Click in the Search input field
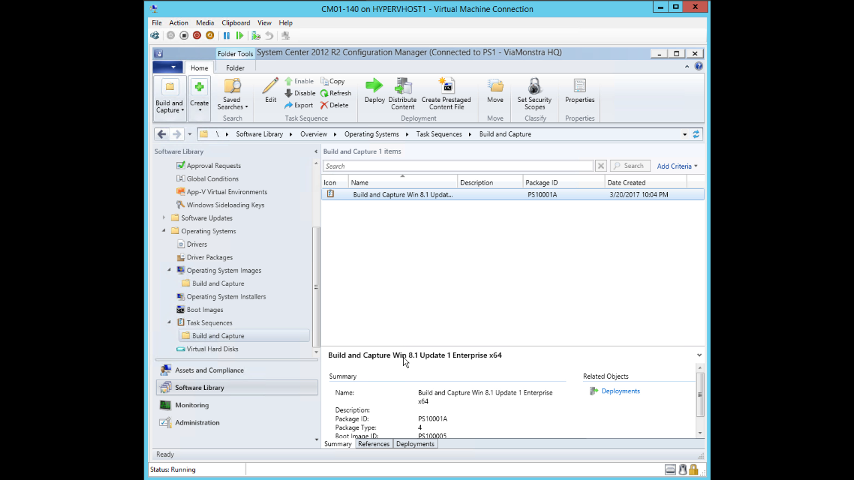 pos(458,166)
